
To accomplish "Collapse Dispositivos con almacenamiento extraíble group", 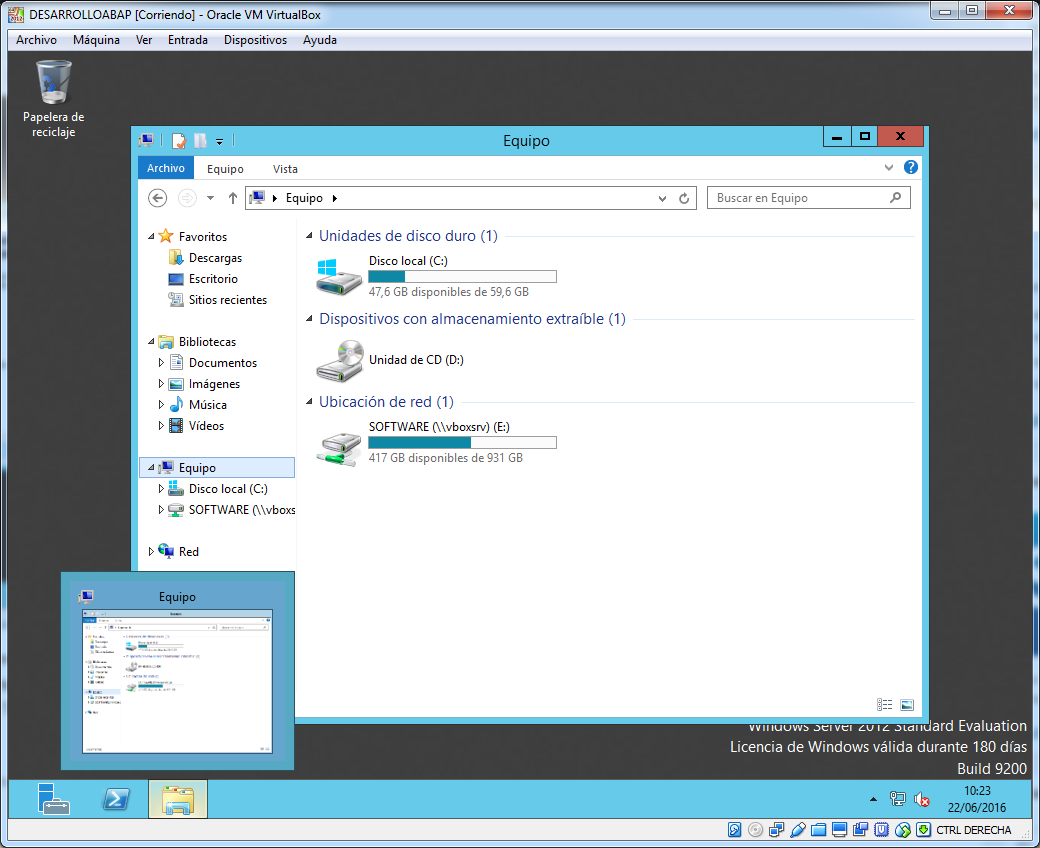I will pos(308,319).
